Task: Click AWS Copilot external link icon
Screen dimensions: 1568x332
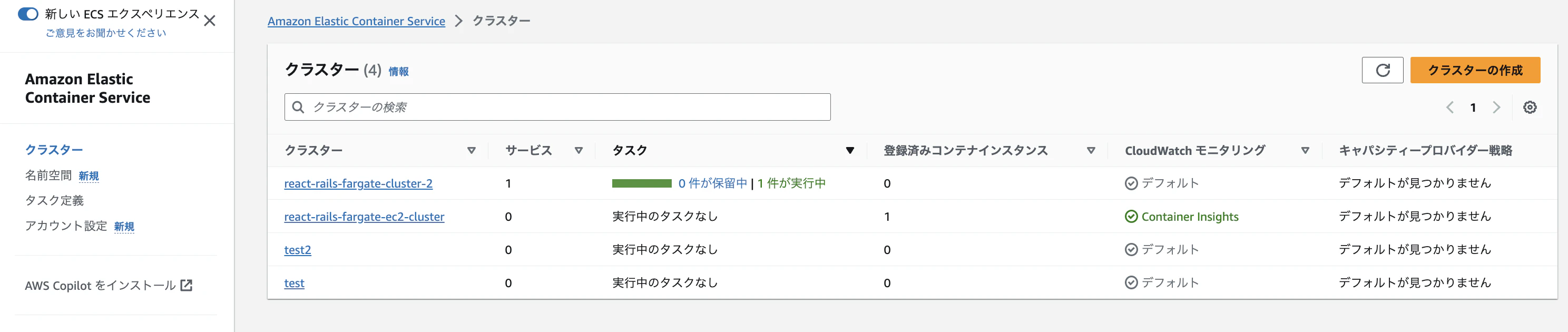Action: click(x=187, y=285)
